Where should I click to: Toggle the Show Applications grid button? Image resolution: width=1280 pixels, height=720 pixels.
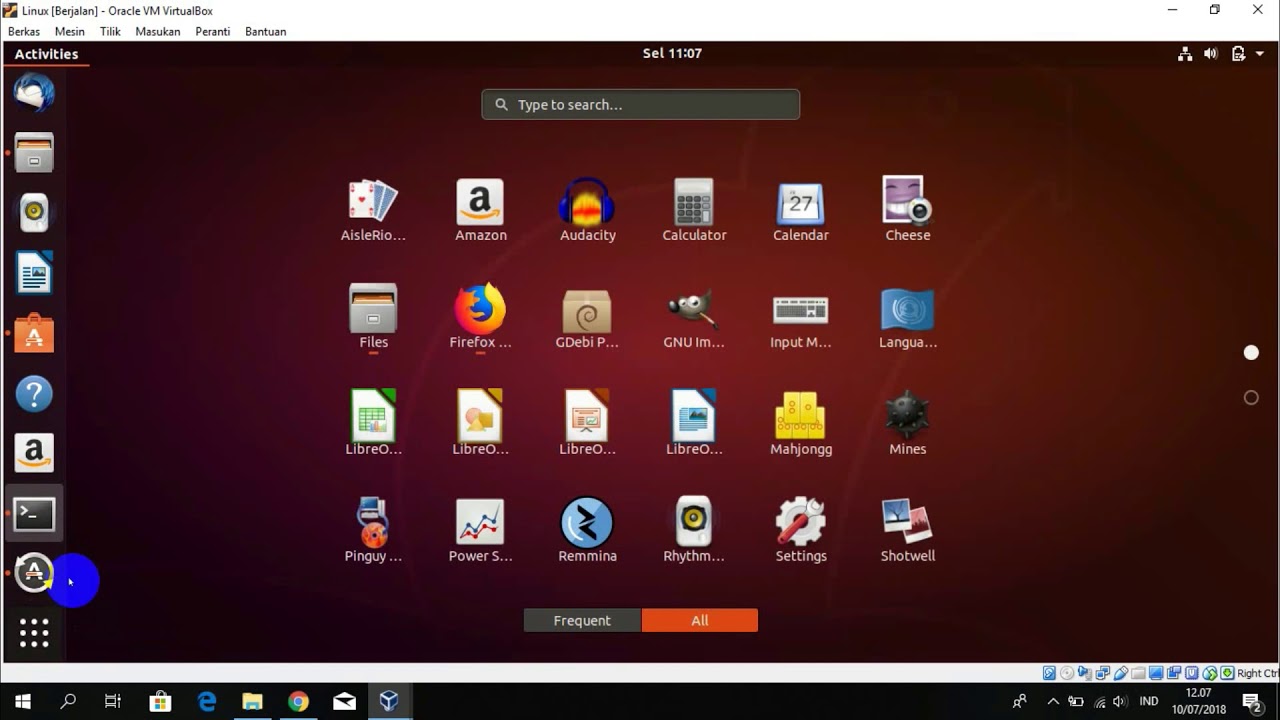click(34, 633)
